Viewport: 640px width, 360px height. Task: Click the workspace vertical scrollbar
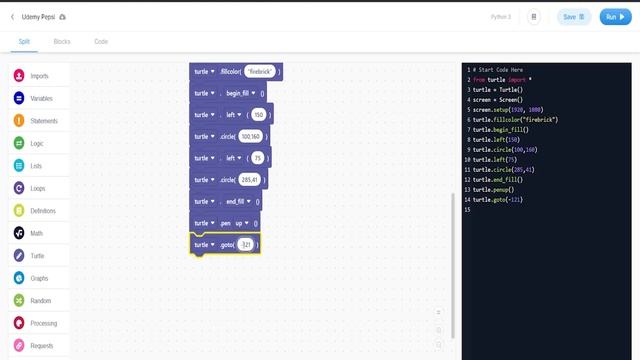point(453,265)
